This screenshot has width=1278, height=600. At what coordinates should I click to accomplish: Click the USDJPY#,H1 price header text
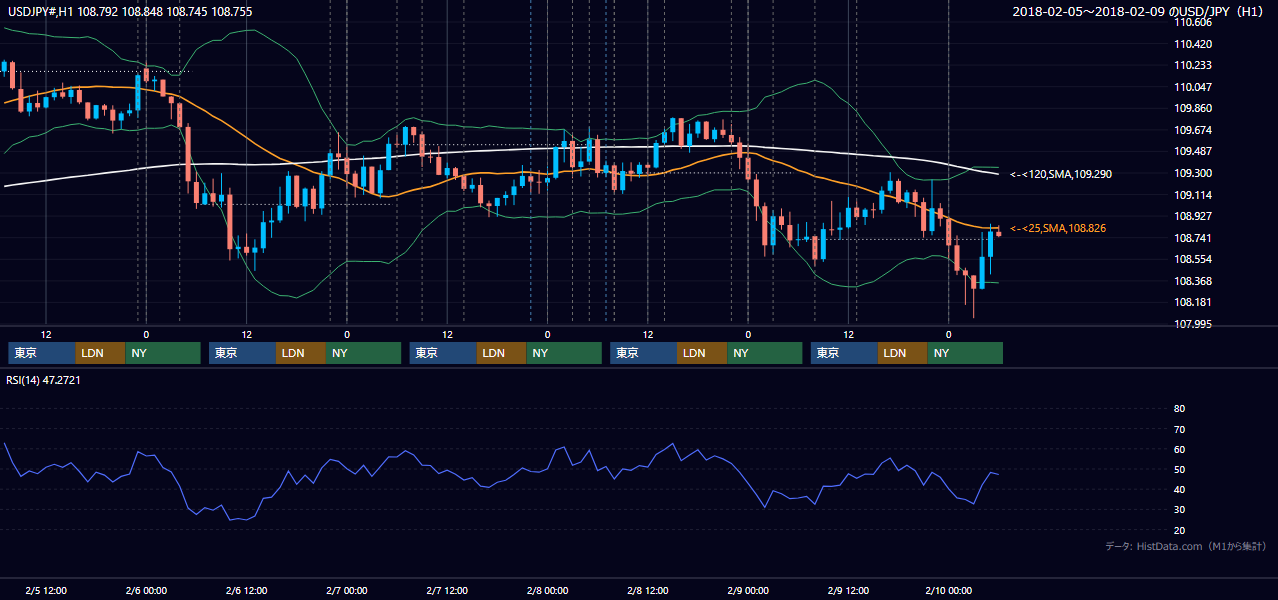click(x=130, y=12)
